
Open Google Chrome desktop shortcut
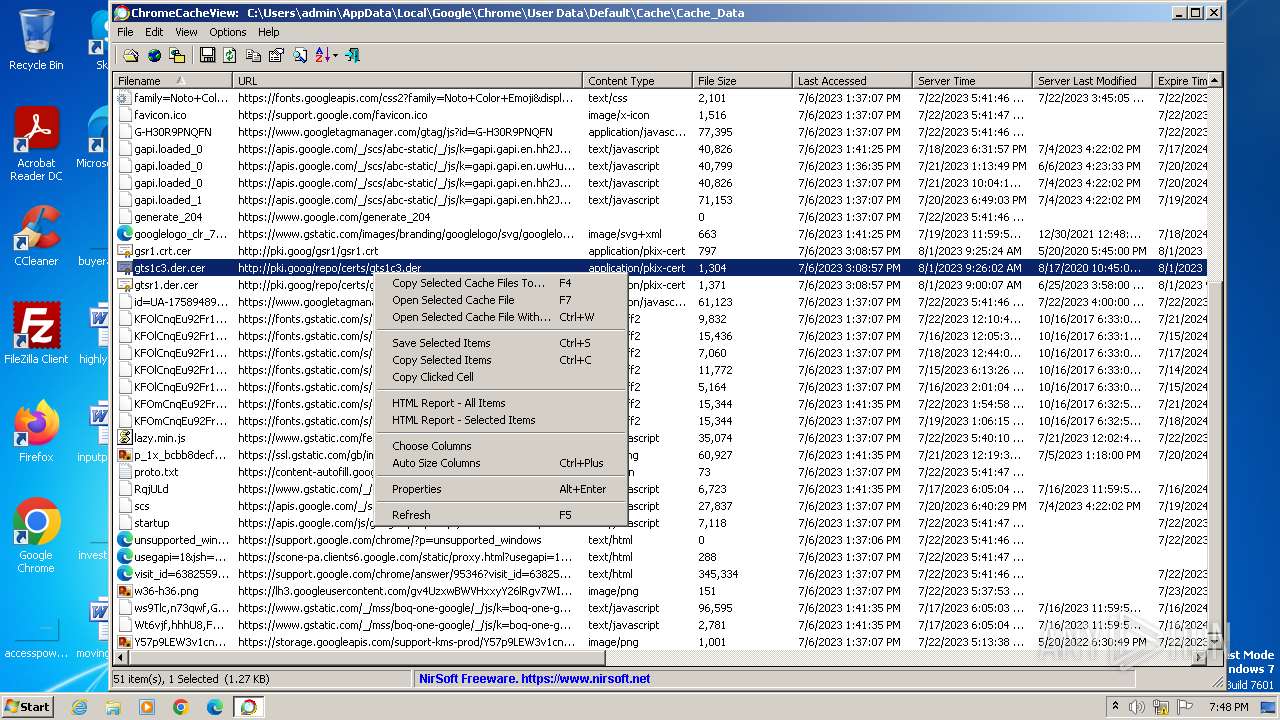tap(36, 536)
